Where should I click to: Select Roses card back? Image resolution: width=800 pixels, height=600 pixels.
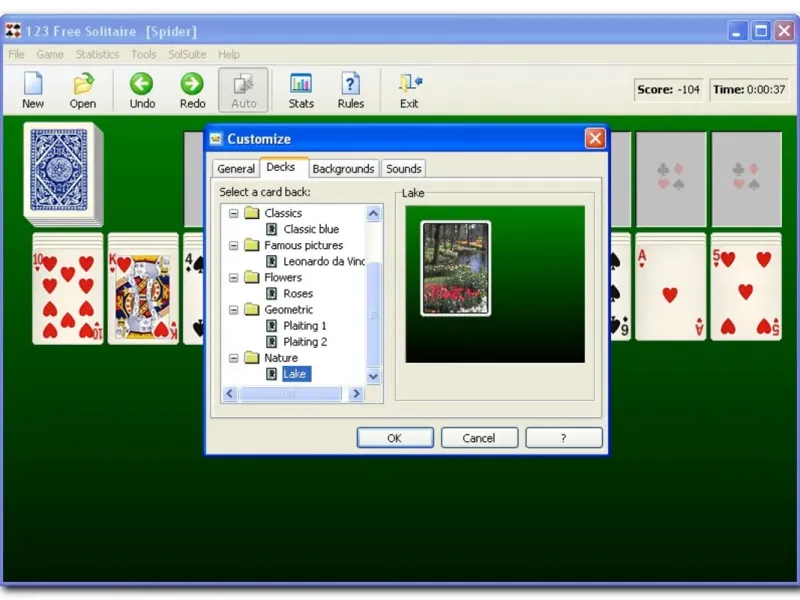click(x=298, y=293)
